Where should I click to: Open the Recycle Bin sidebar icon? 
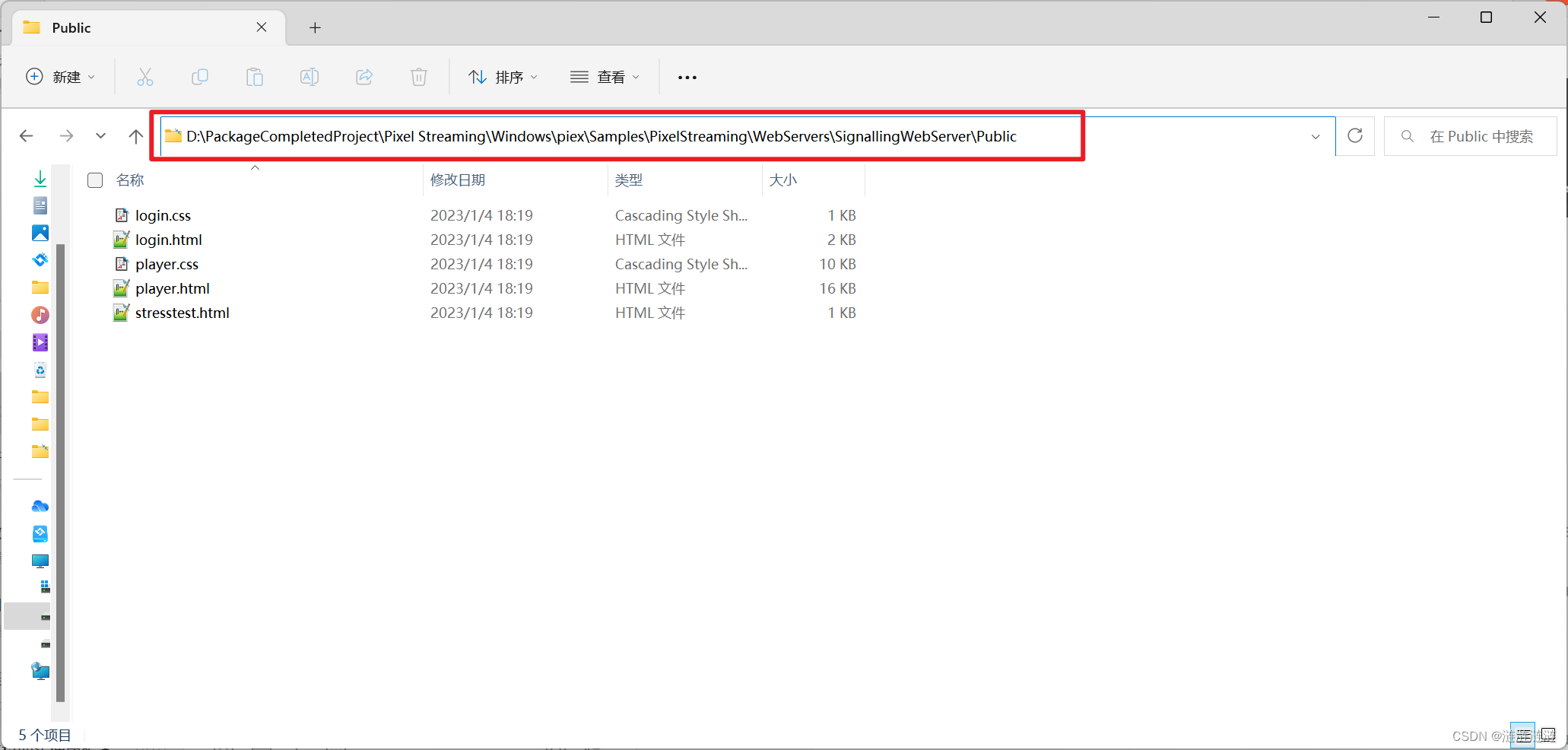click(x=40, y=370)
